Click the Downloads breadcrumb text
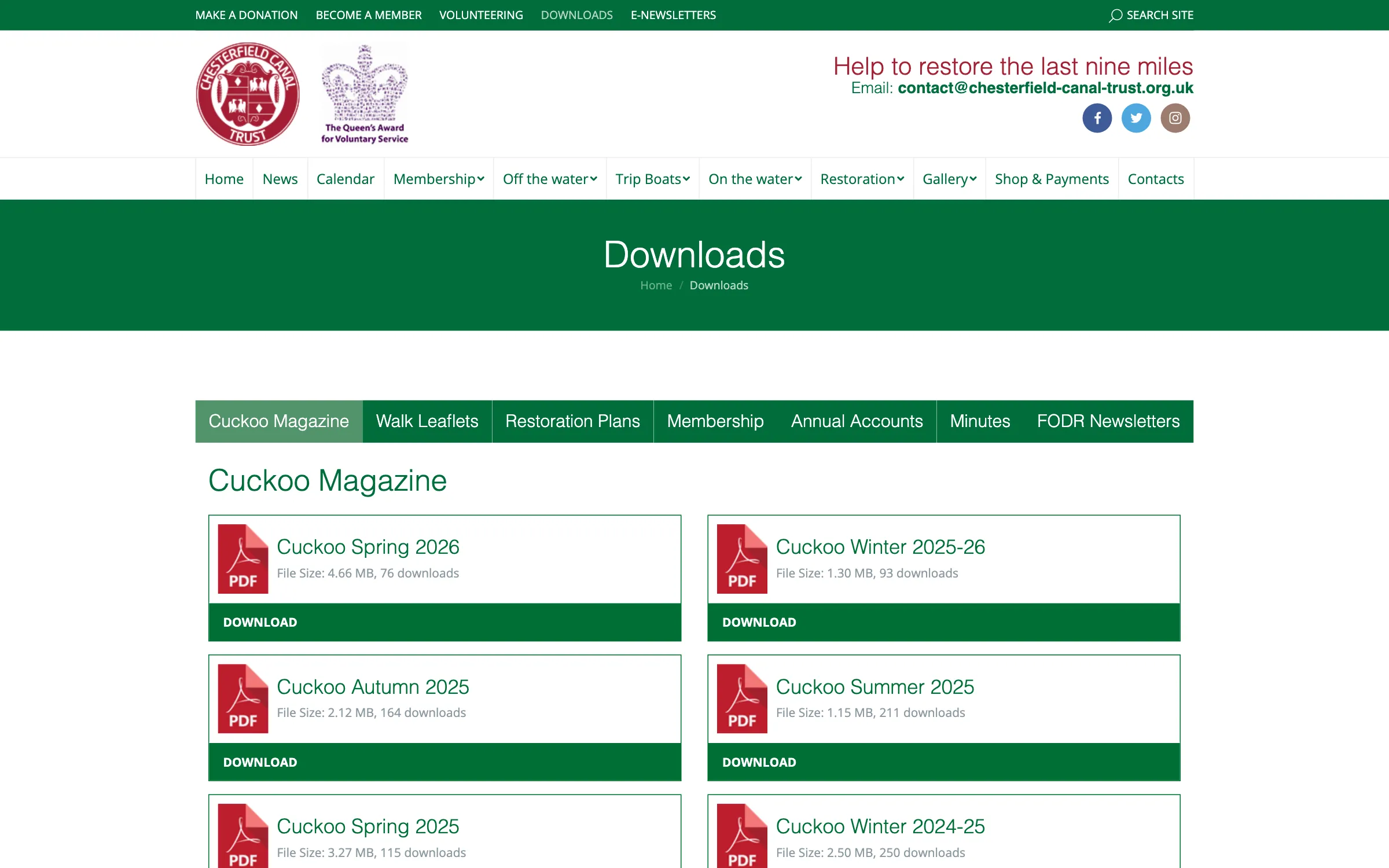This screenshot has height=868, width=1389. click(719, 285)
